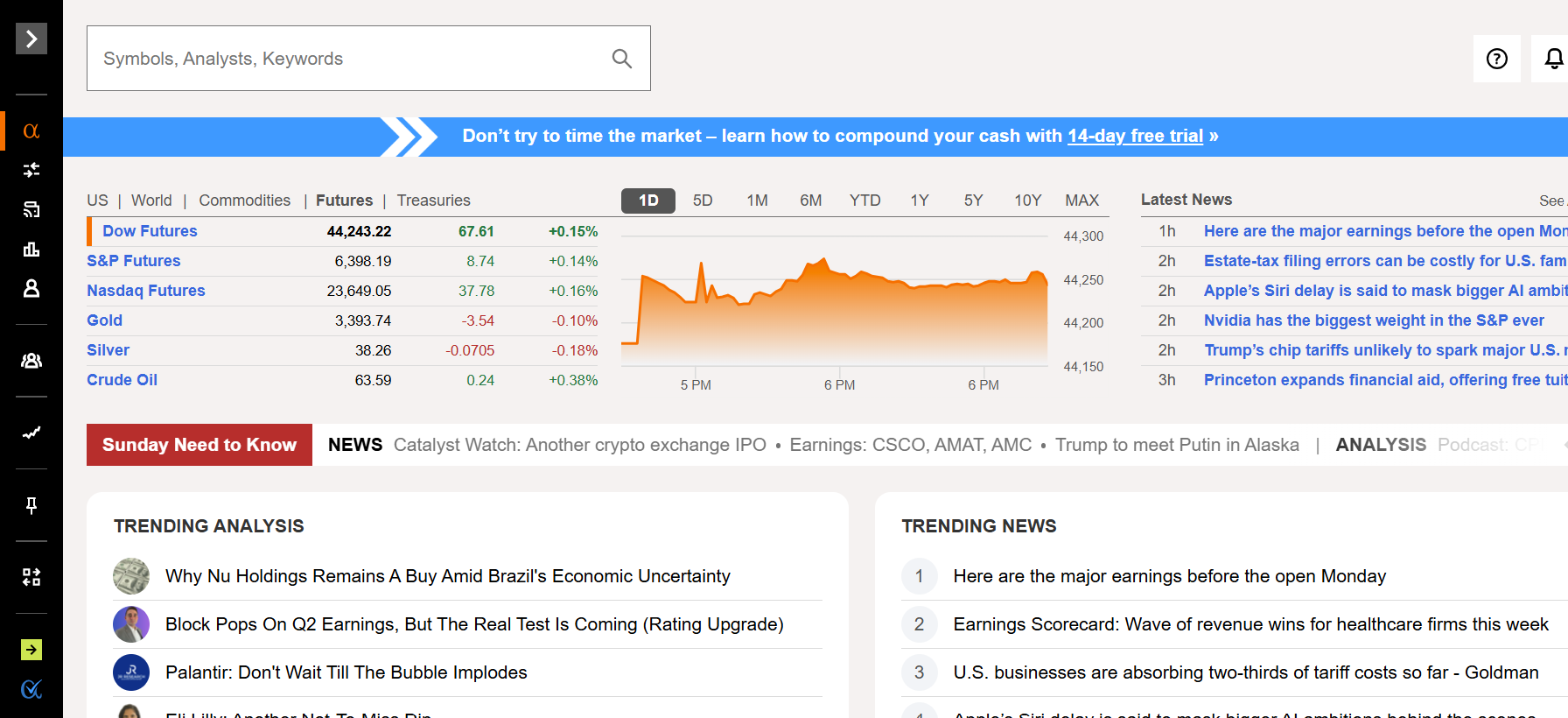The image size is (1568, 718).
Task: Open Palantir Bubble Implodes article
Action: [346, 672]
